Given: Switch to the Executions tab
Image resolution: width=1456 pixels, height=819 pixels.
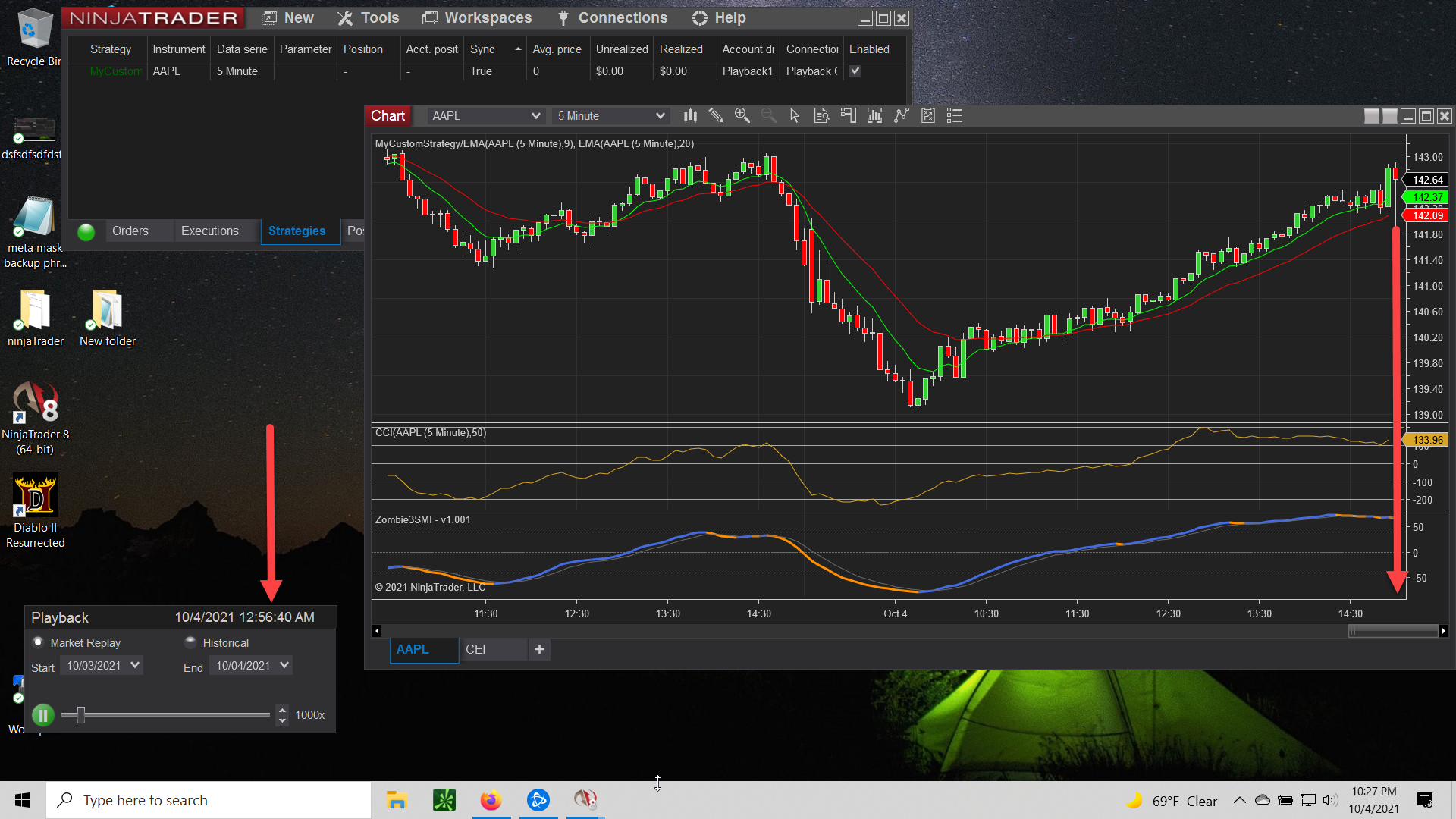Looking at the screenshot, I should tap(210, 231).
